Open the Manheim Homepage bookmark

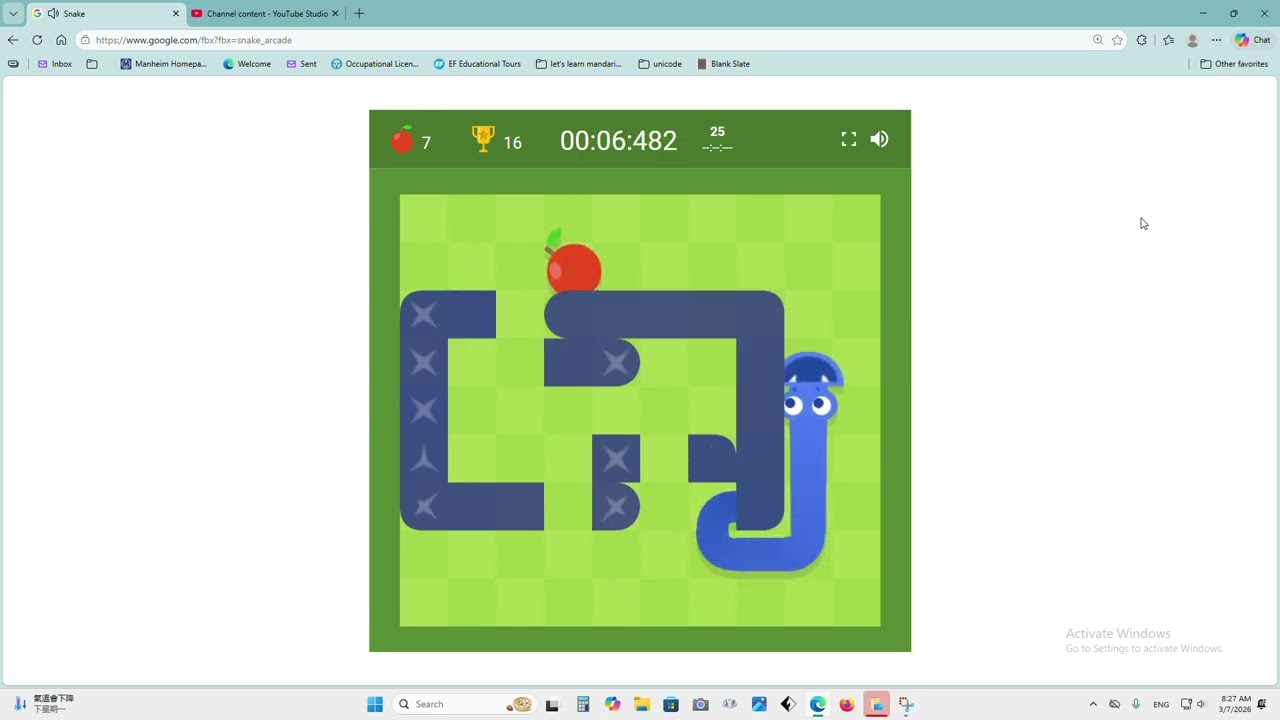[163, 64]
